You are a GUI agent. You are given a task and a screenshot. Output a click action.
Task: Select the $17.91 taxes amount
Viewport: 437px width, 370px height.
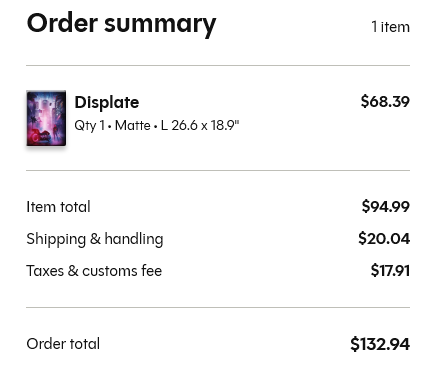pyautogui.click(x=390, y=270)
